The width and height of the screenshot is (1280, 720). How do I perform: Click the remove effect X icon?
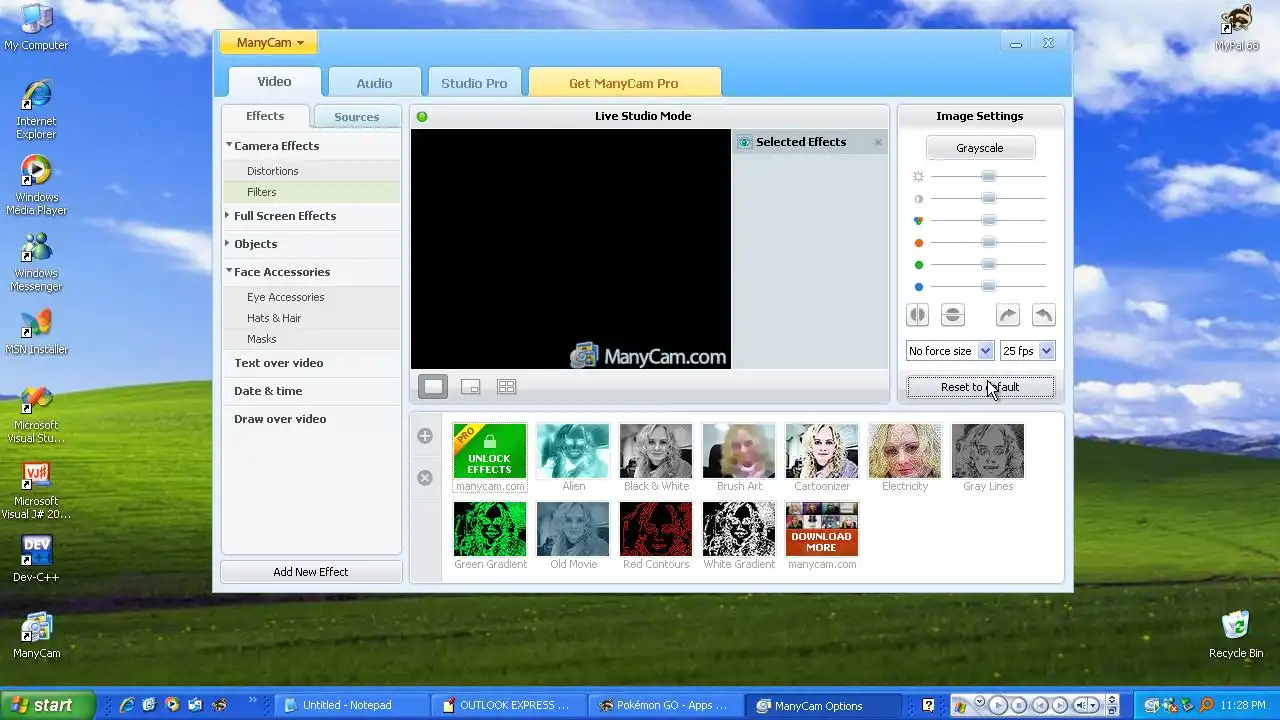click(x=425, y=478)
